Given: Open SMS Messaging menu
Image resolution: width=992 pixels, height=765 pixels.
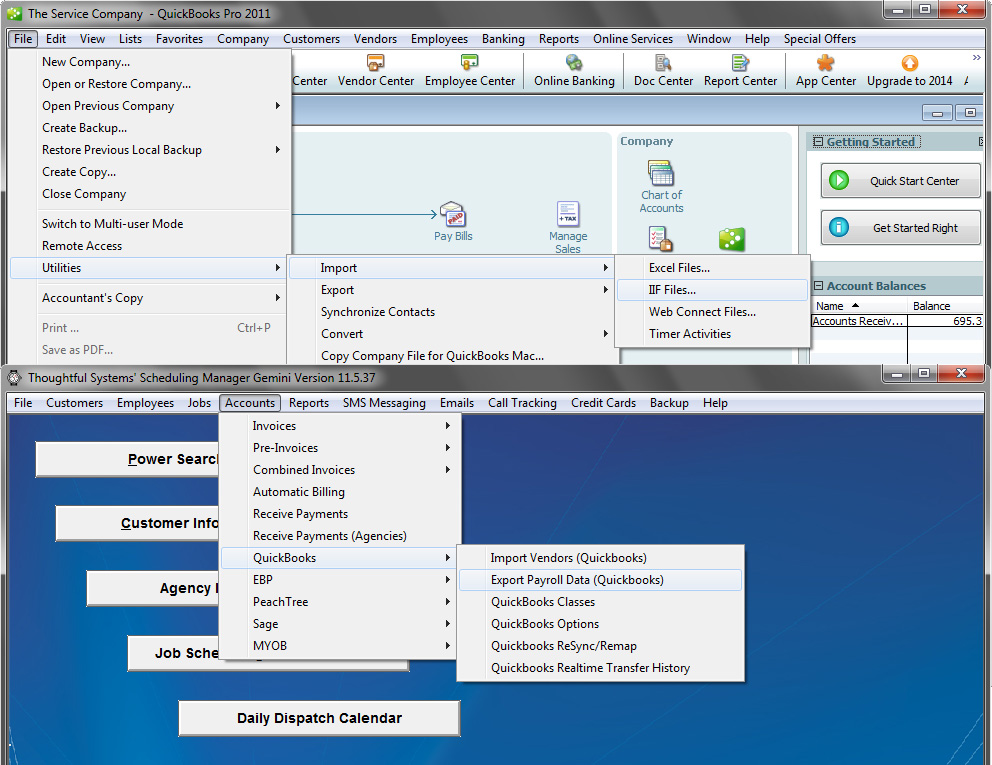Looking at the screenshot, I should tap(384, 403).
